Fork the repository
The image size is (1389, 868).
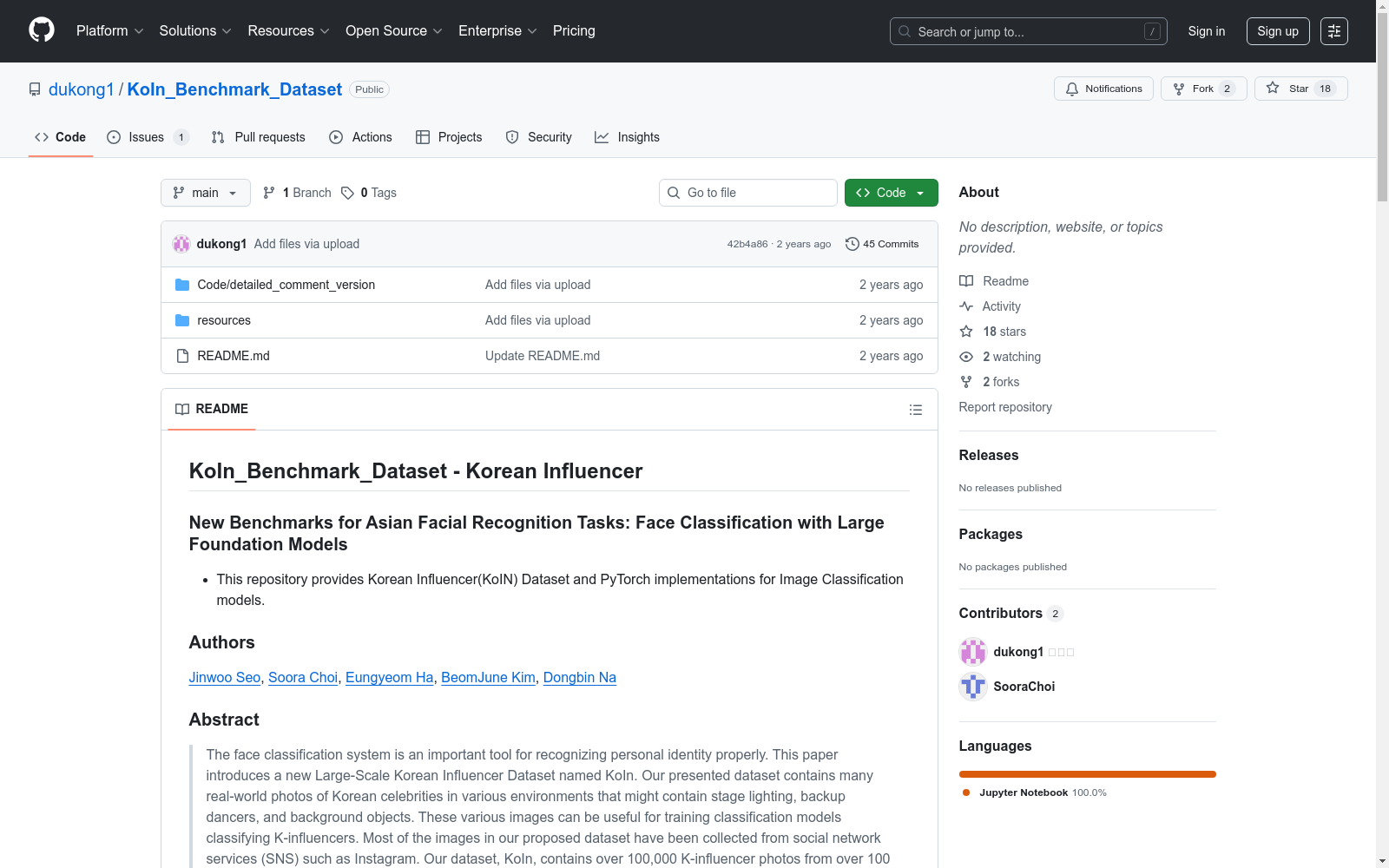pos(1202,89)
